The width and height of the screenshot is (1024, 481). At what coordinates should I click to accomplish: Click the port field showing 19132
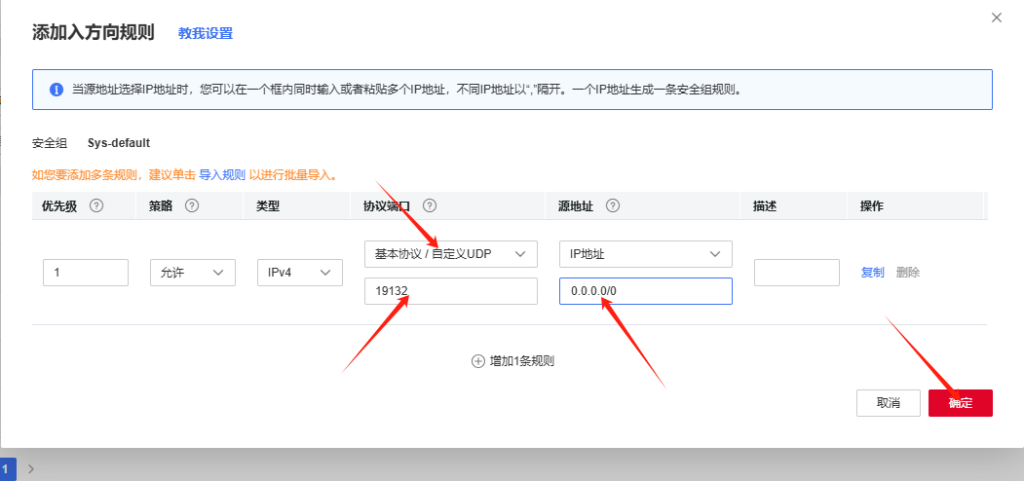point(450,291)
